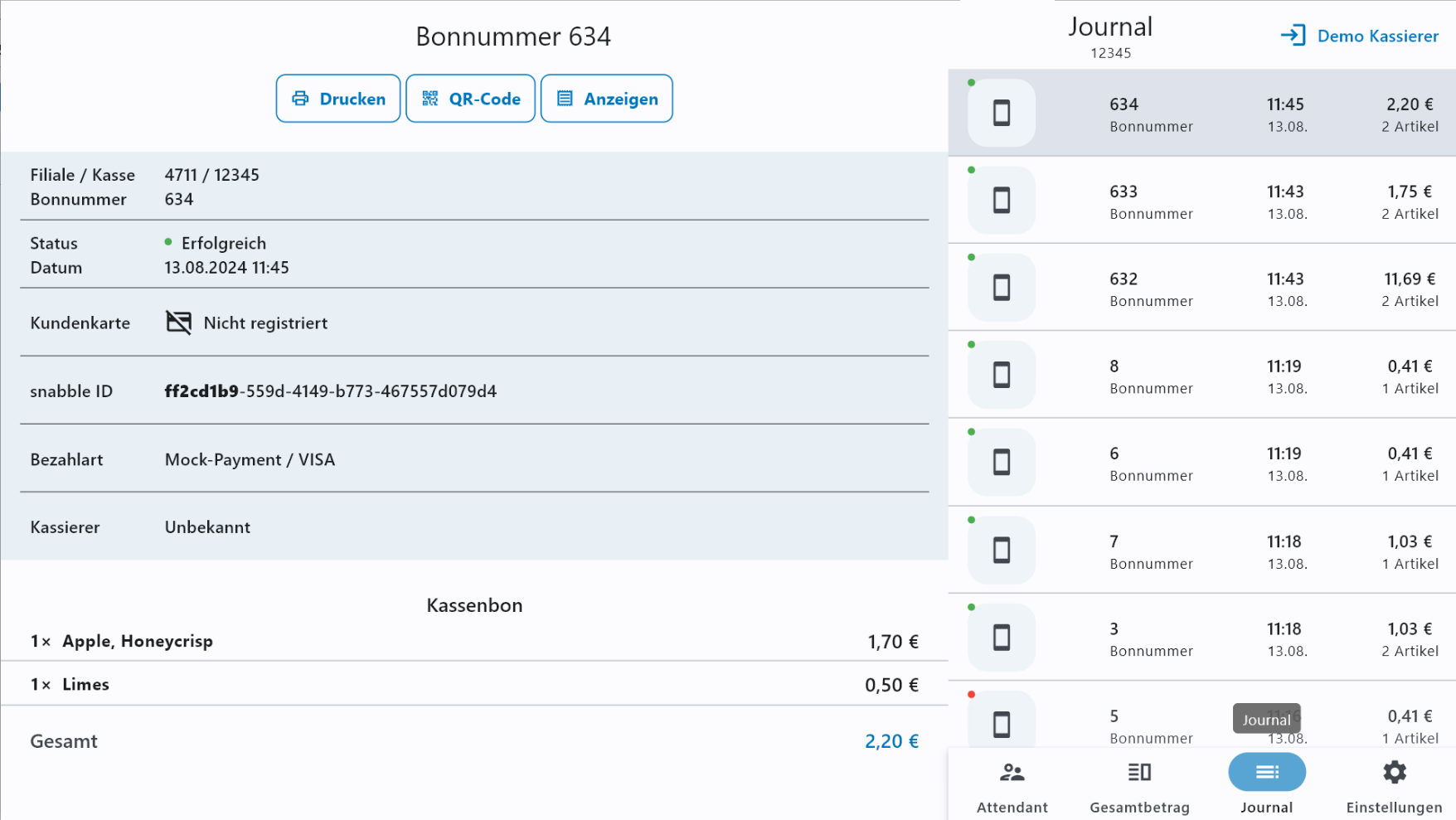Click the Nicht registriert text
The height and width of the screenshot is (820, 1456).
click(x=265, y=323)
